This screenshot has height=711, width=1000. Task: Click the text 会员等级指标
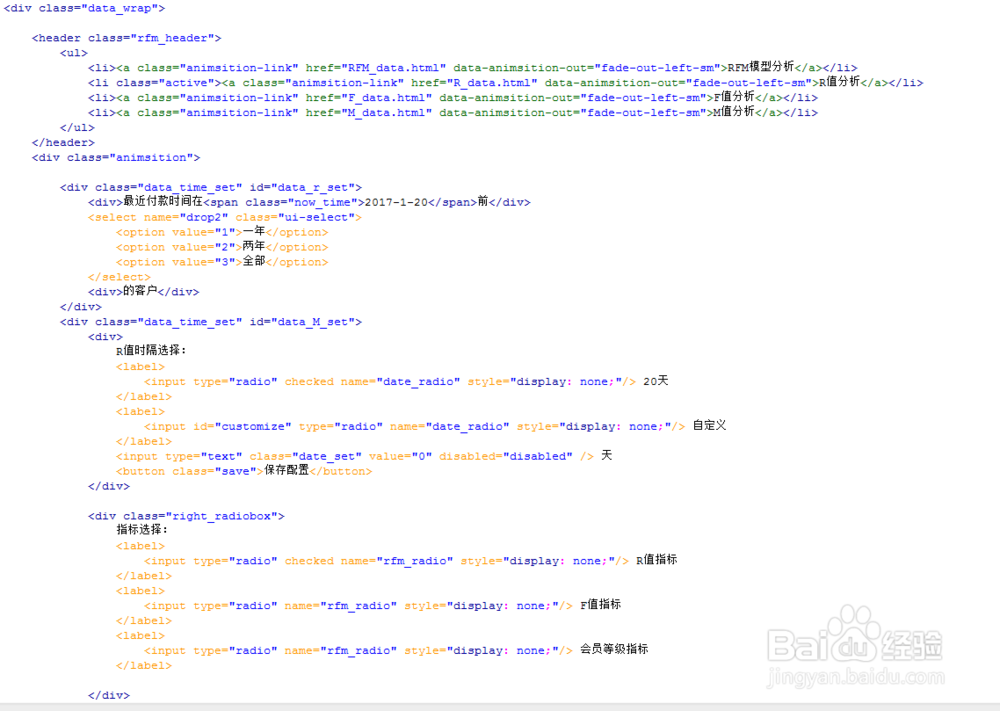click(x=614, y=650)
